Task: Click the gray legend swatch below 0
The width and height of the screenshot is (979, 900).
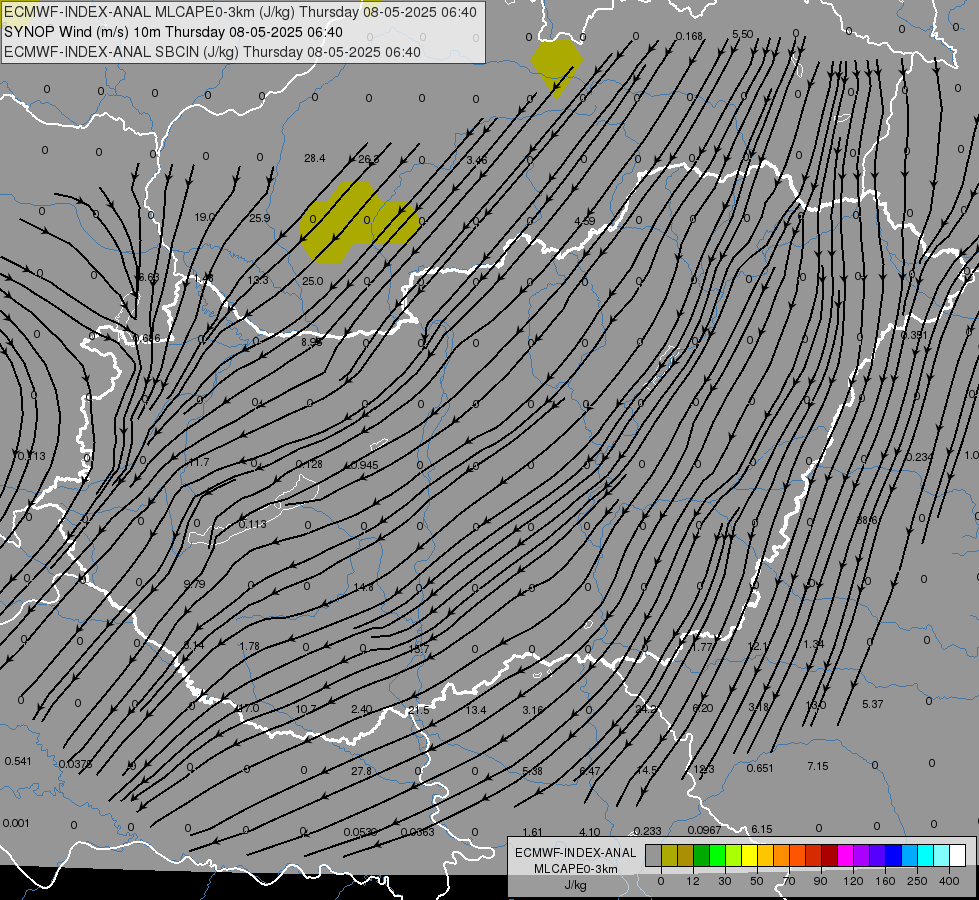Action: pyautogui.click(x=653, y=856)
